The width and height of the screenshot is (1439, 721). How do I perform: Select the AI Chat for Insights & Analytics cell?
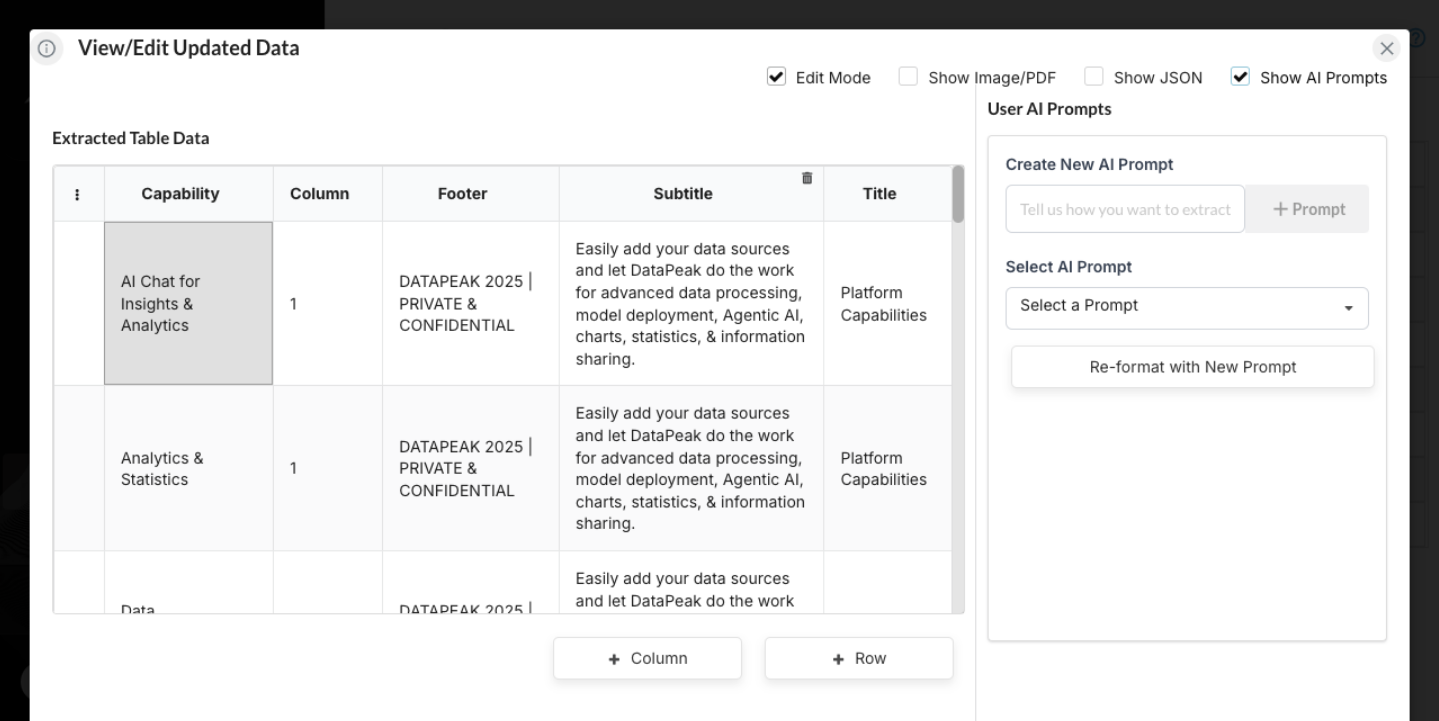pos(189,304)
